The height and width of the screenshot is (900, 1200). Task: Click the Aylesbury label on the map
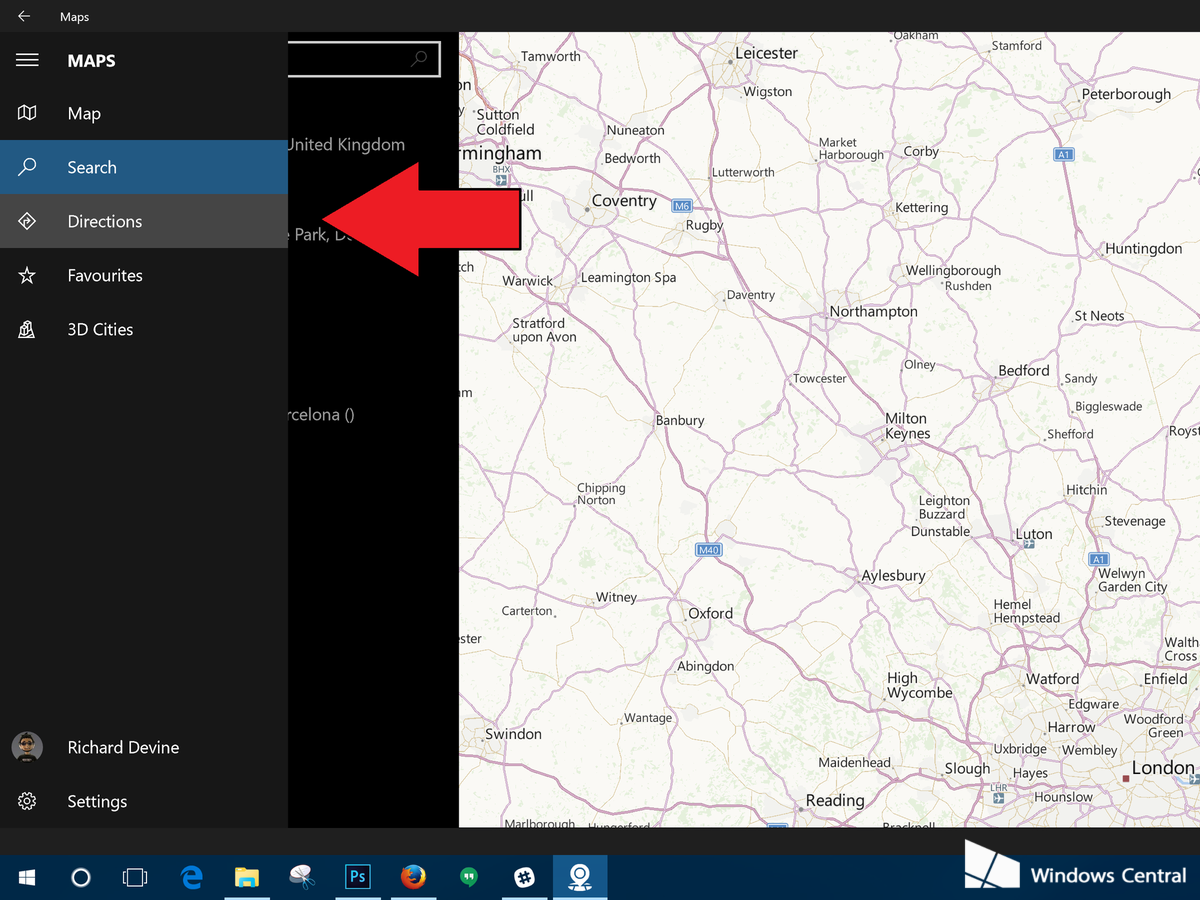coord(894,576)
